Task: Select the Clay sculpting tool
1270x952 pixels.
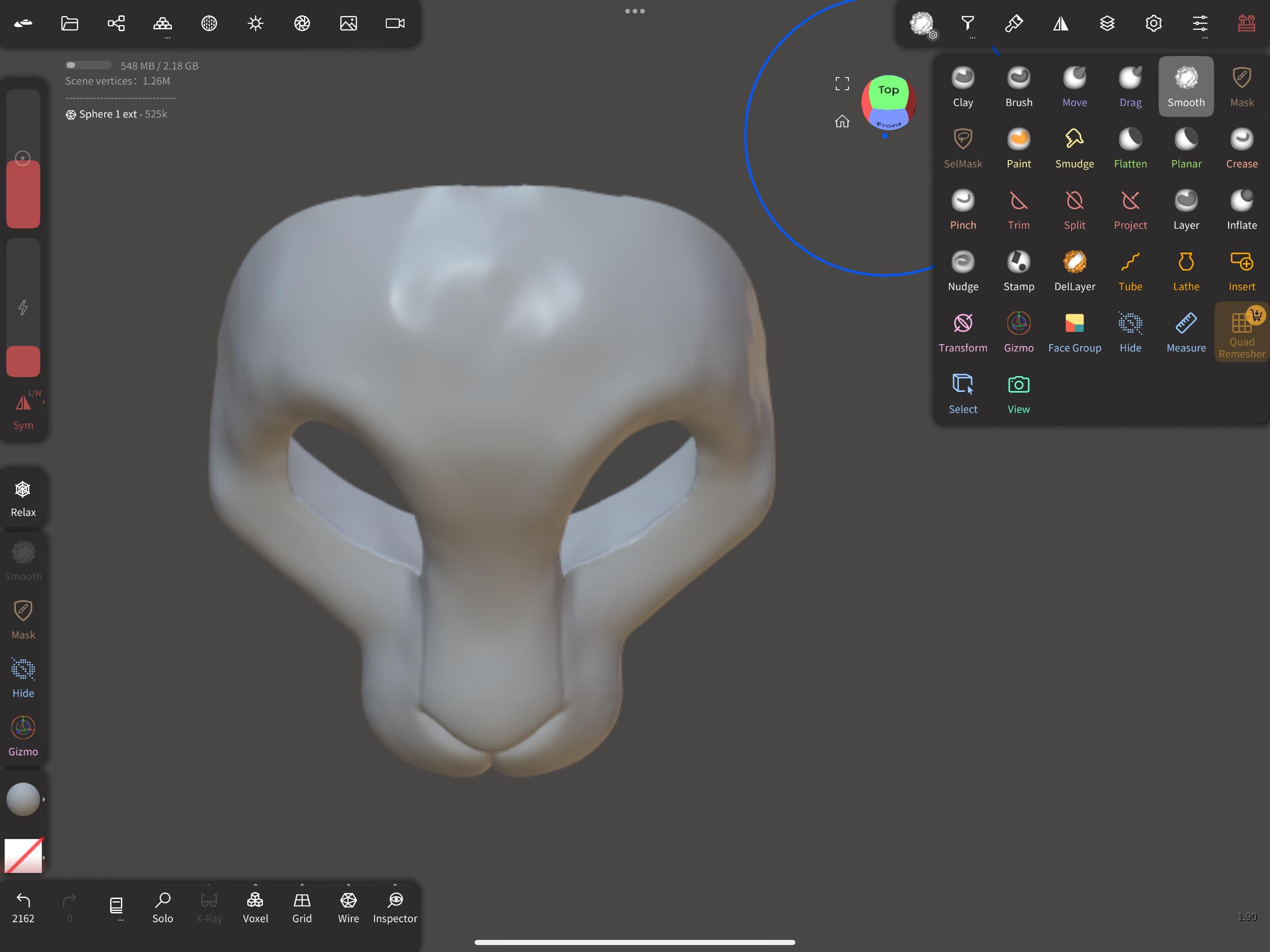Action: 963,87
